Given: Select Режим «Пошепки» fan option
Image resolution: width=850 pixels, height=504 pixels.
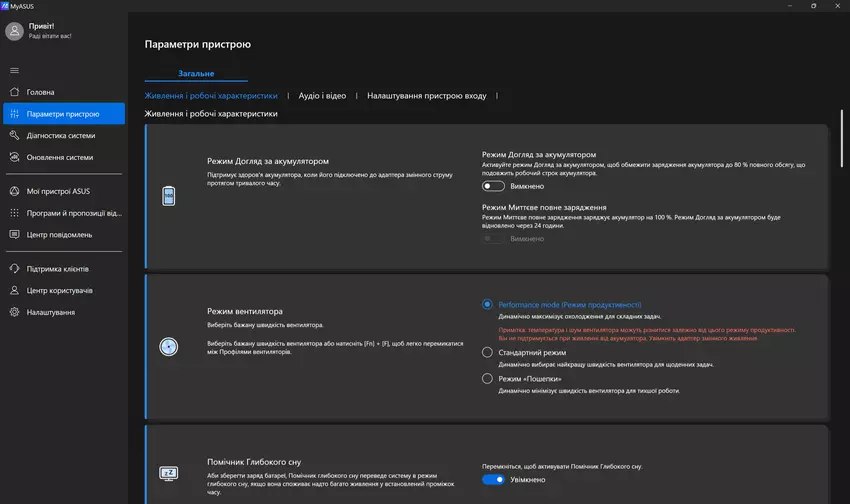Looking at the screenshot, I should pos(487,379).
